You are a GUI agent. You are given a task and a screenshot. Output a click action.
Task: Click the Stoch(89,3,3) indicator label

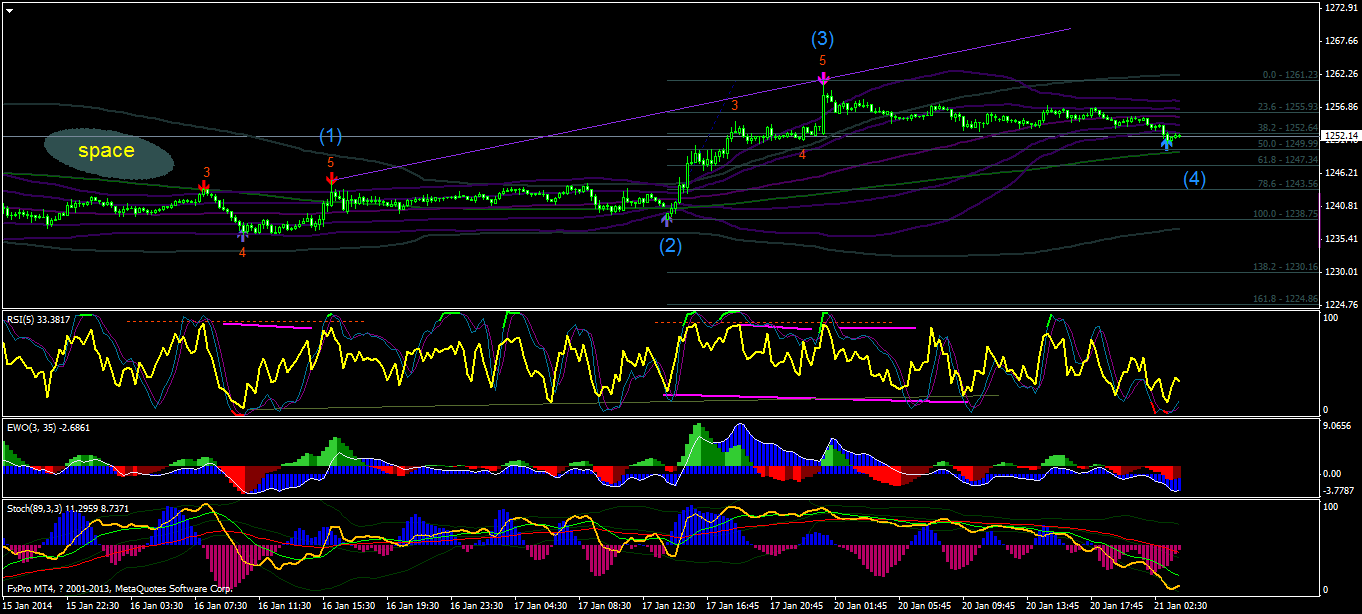pos(67,509)
